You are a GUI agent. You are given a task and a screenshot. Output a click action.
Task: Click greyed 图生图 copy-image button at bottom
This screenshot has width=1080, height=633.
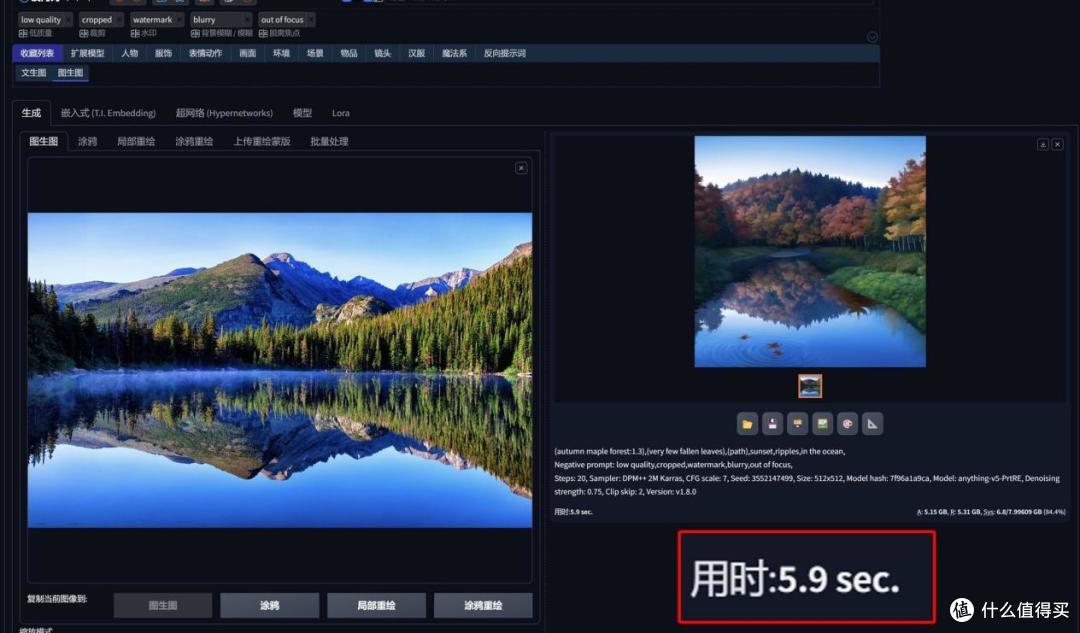point(163,605)
